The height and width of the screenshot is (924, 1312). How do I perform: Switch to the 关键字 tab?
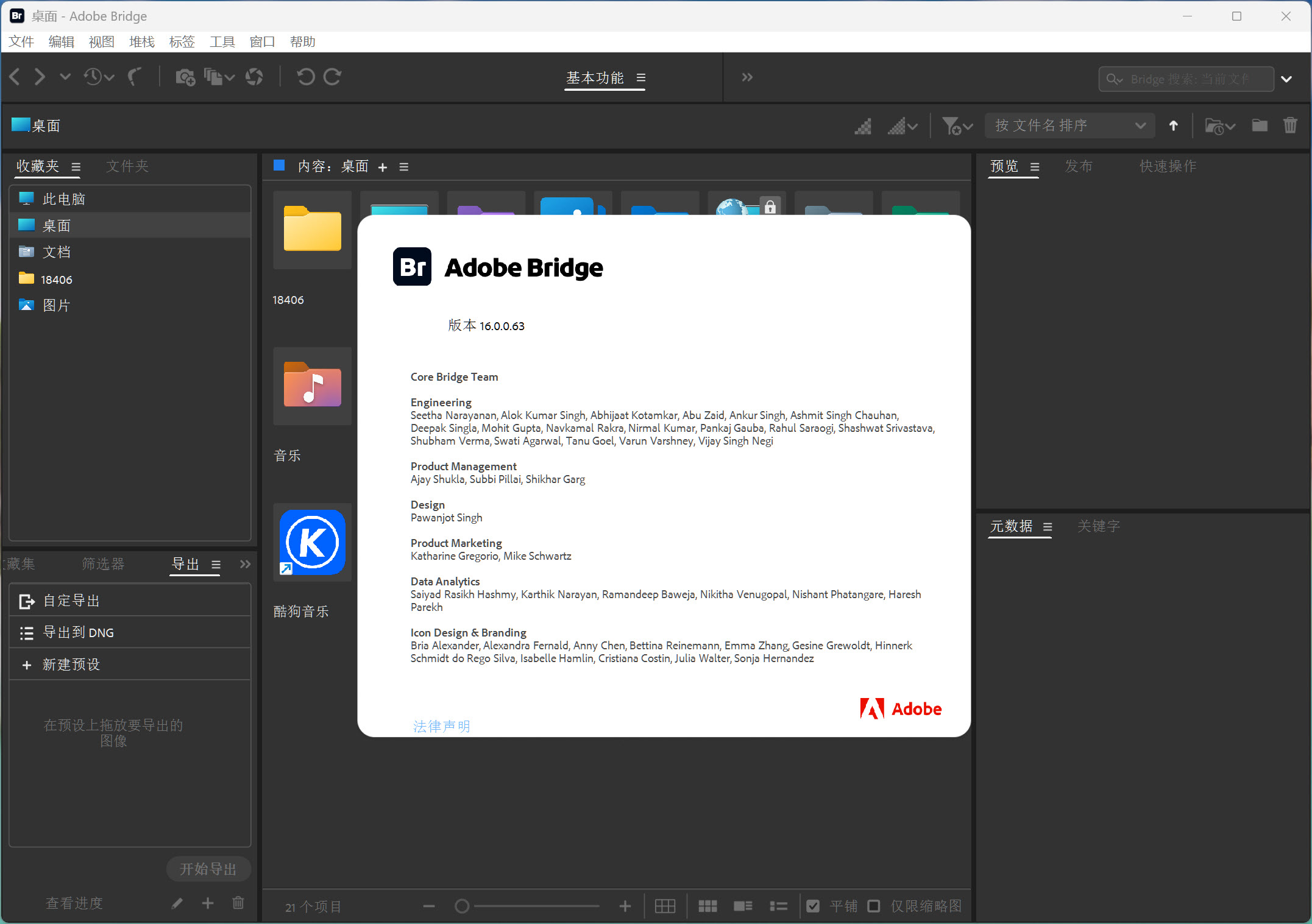1099,526
